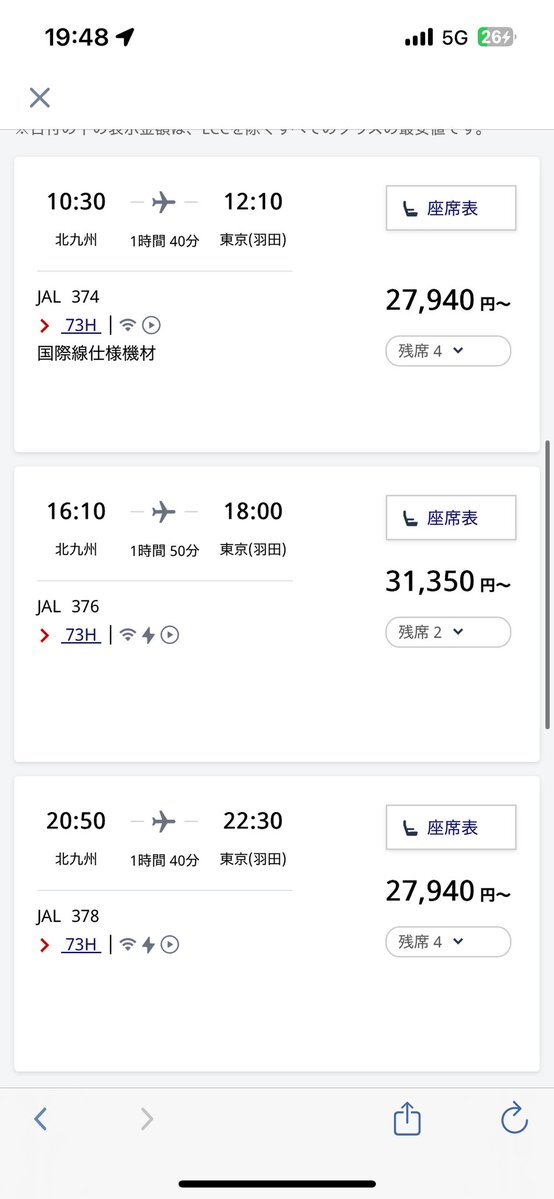The image size is (554, 1199).
Task: Select the 31,350円 fare for the 16:10 flight
Action: (448, 582)
